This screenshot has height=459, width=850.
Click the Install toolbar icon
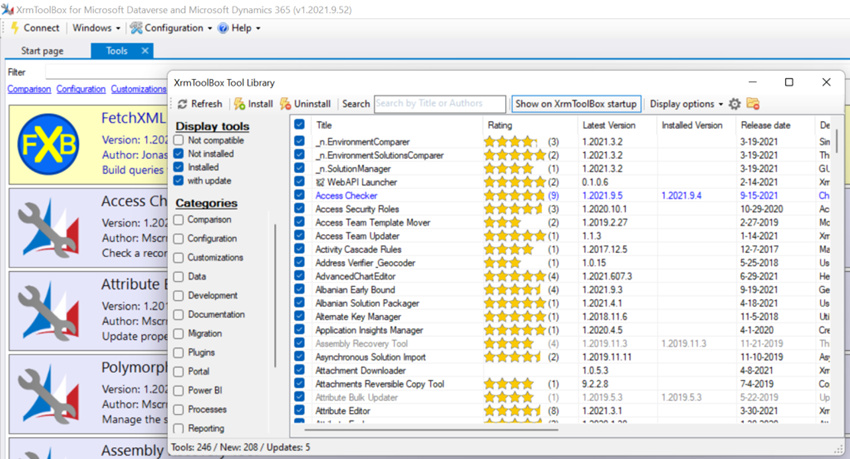pos(240,104)
